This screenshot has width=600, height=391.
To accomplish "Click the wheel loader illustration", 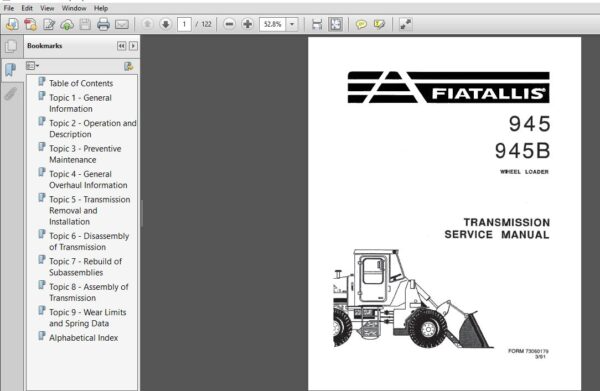I will (412, 298).
